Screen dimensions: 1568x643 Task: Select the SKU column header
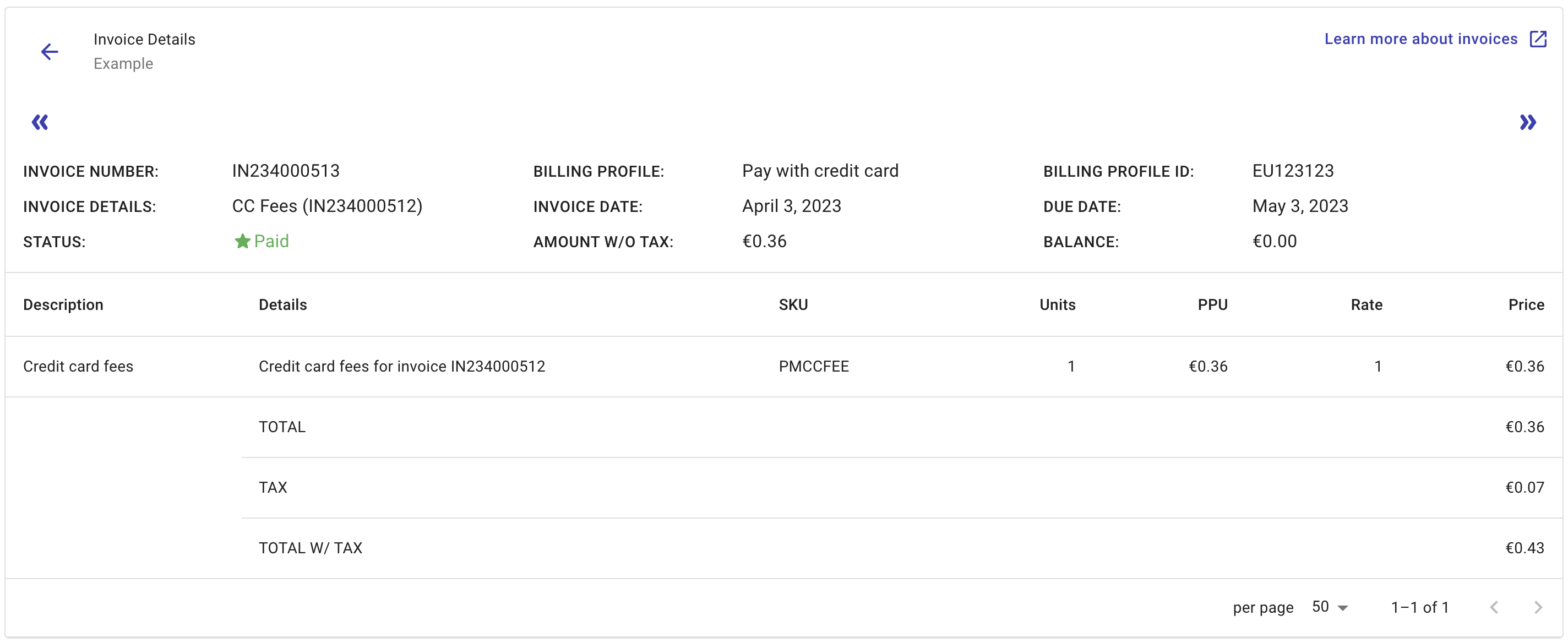click(794, 304)
